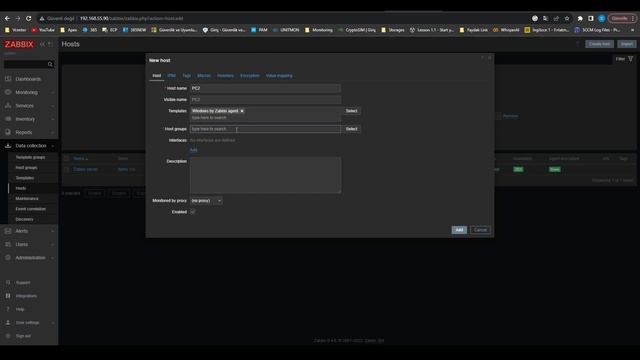Viewport: 640px width, 360px height.
Task: Click the Host groups search field
Action: pos(265,129)
